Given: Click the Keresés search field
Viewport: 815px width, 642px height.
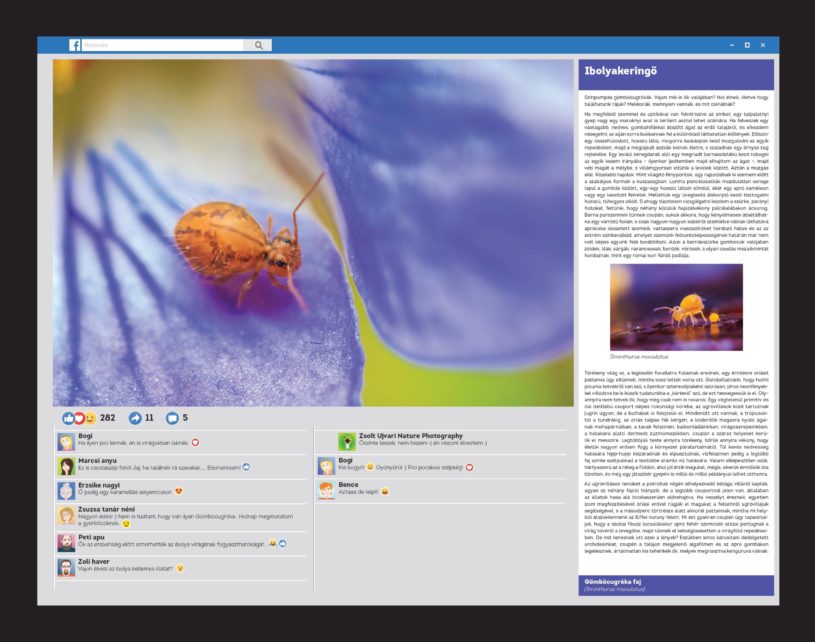Looking at the screenshot, I should coord(162,45).
